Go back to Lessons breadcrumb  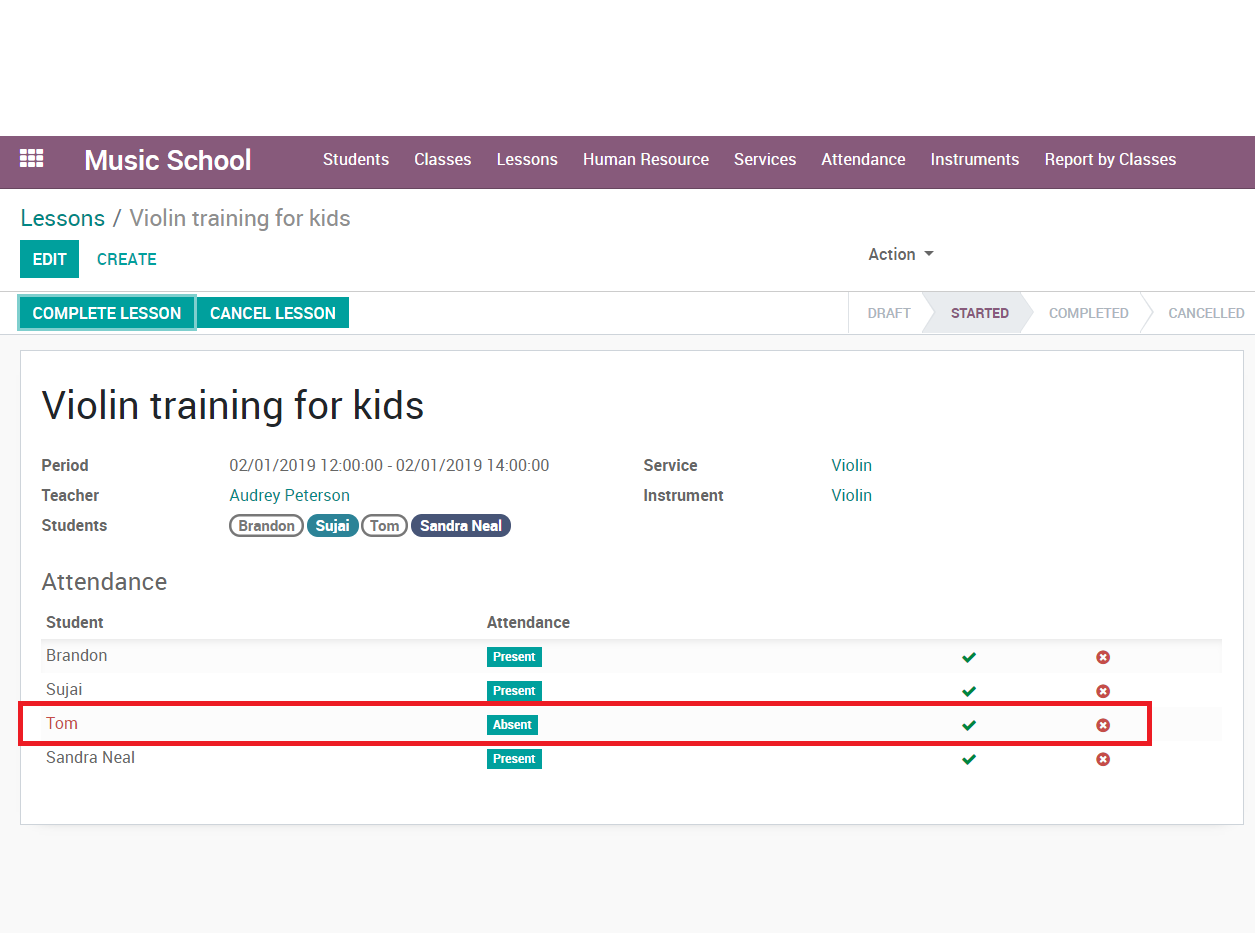tap(62, 218)
